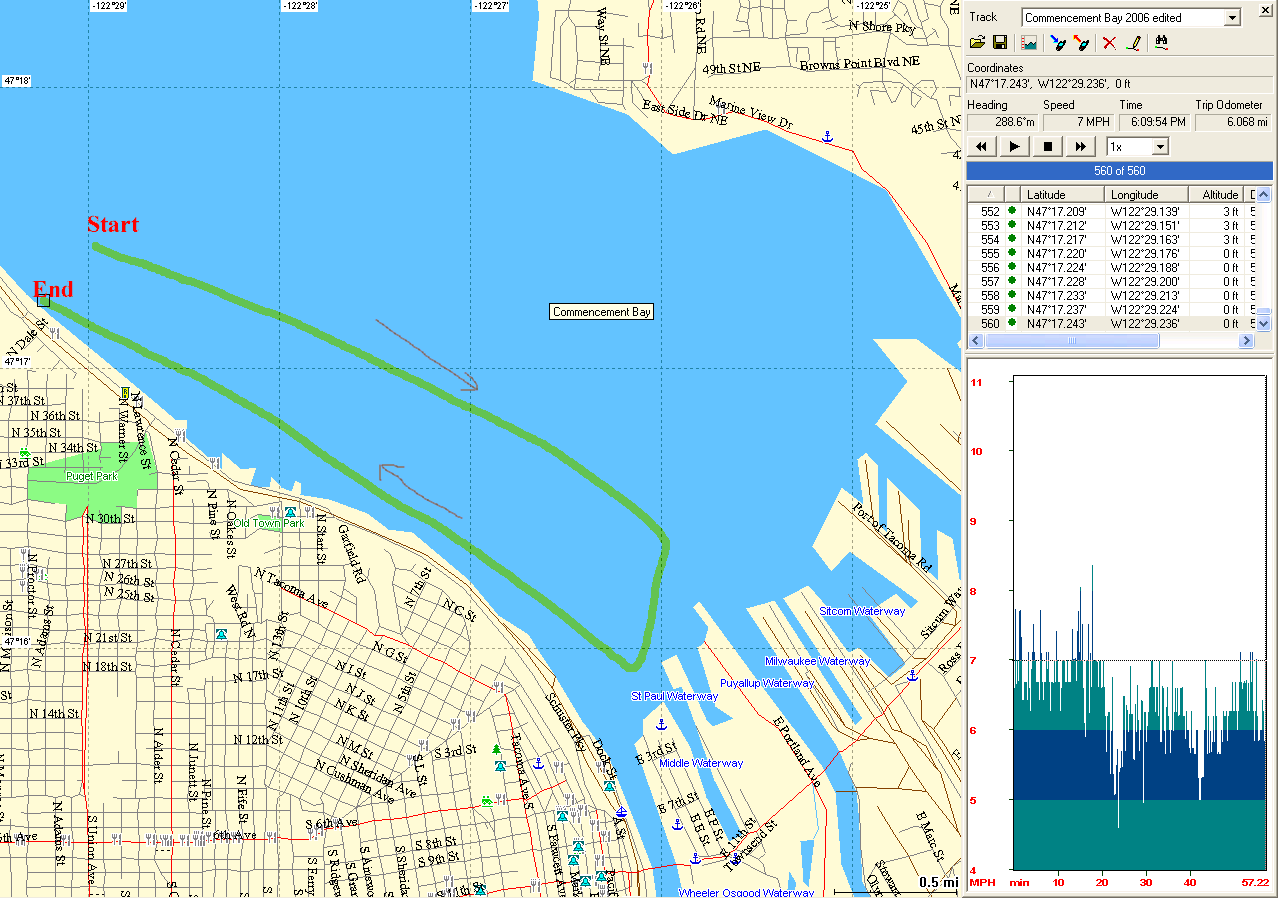Click the binoculars find-track icon
The width and height of the screenshot is (1278, 898).
pyautogui.click(x=1162, y=43)
